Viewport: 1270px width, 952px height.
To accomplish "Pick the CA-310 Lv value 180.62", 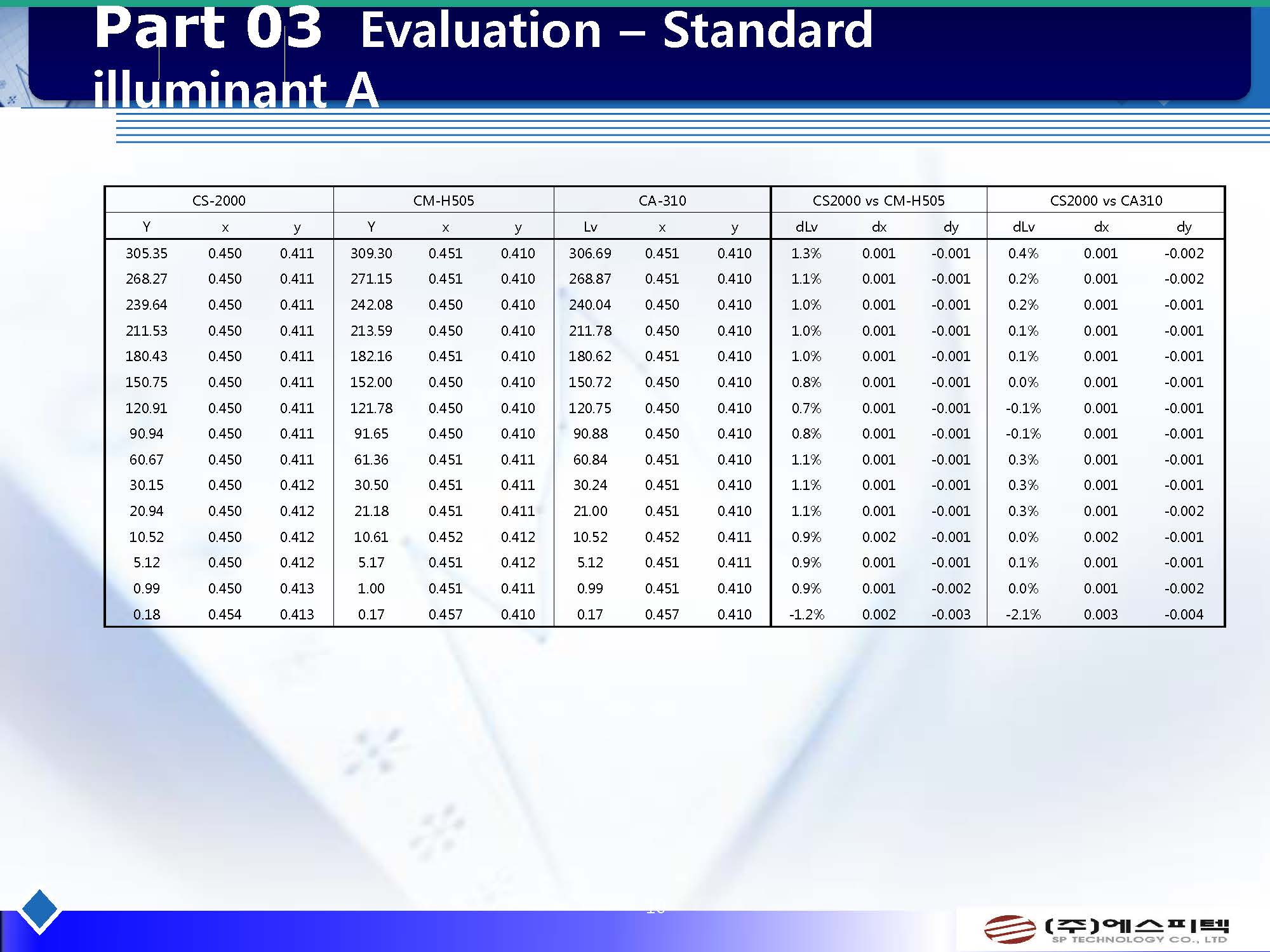I will pos(590,356).
